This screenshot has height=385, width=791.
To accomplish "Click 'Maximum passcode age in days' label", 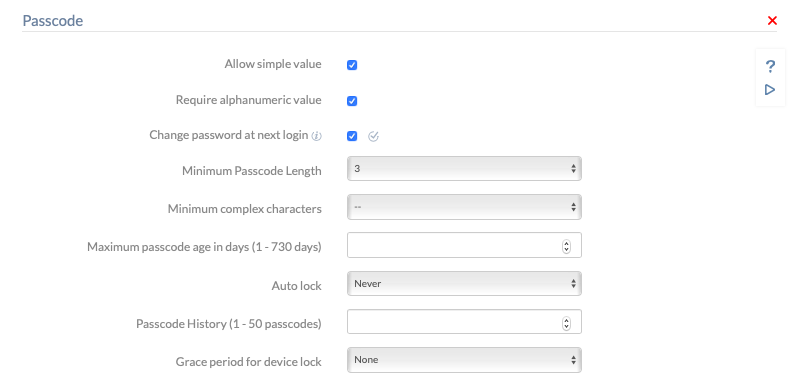I will [x=204, y=247].
